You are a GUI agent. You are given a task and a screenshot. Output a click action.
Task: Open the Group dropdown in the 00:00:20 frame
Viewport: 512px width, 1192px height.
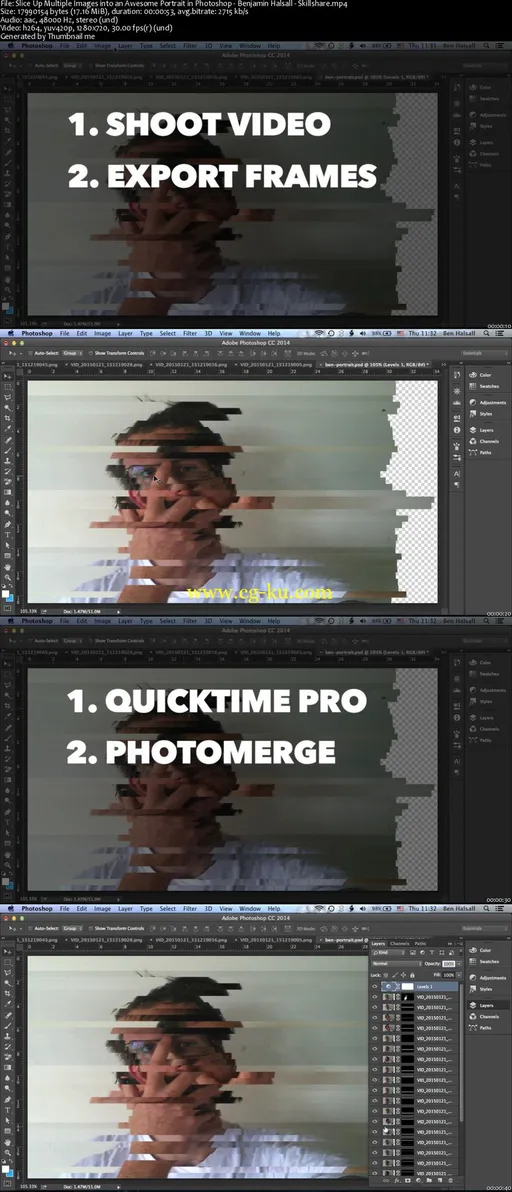tap(72, 353)
